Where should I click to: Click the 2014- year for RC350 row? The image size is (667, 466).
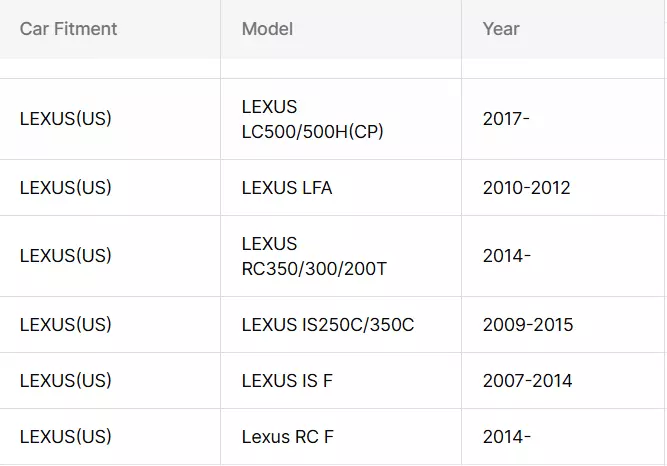click(x=563, y=256)
